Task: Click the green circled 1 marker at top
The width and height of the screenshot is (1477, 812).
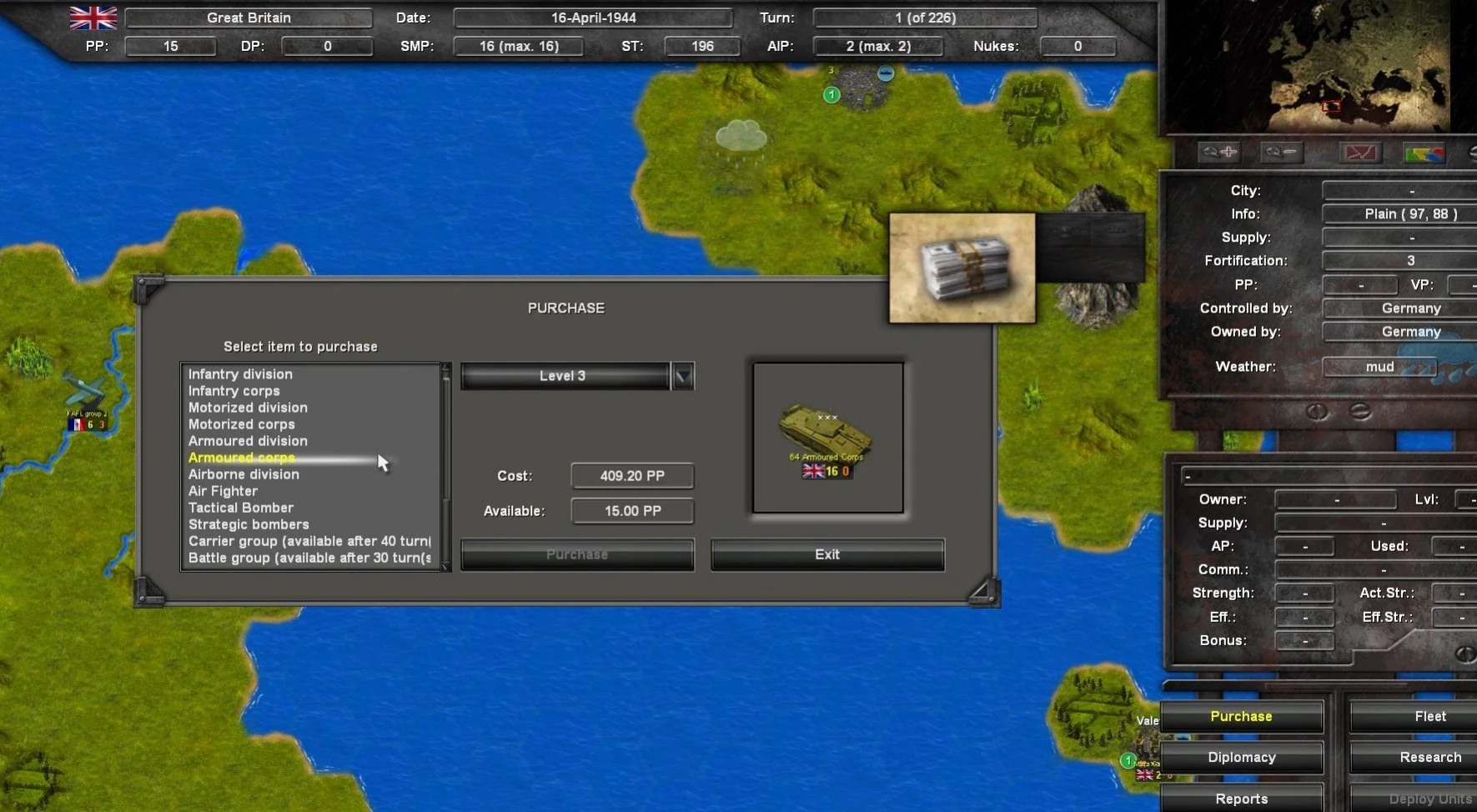Action: pyautogui.click(x=831, y=95)
